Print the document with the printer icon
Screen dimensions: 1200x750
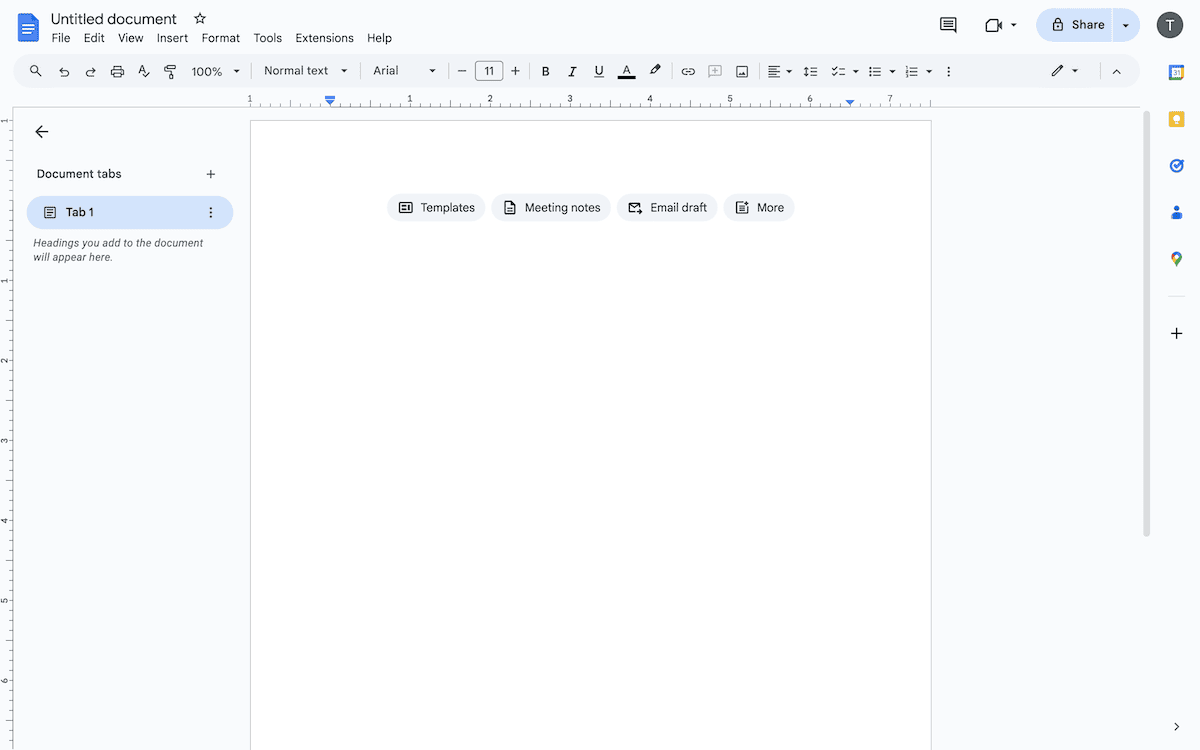pyautogui.click(x=117, y=71)
